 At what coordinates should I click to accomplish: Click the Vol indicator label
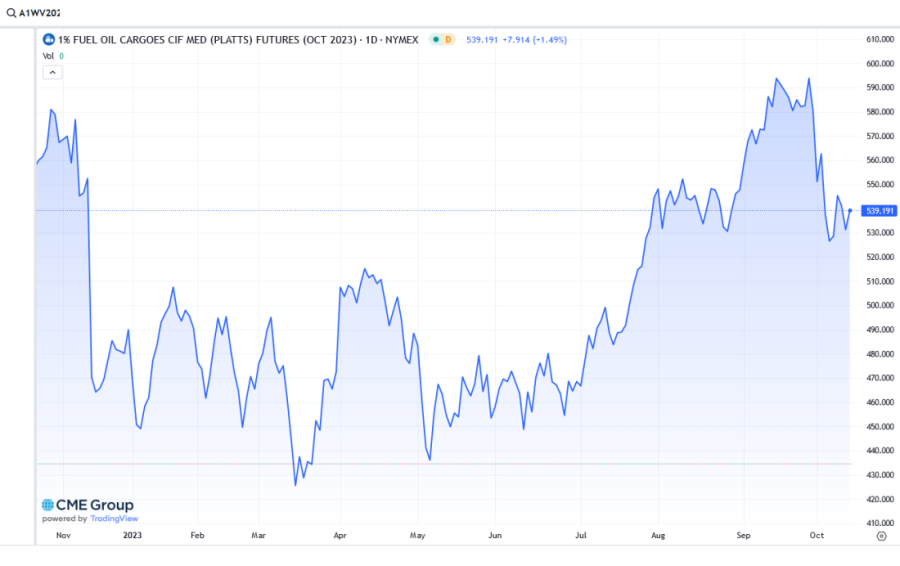pyautogui.click(x=47, y=56)
